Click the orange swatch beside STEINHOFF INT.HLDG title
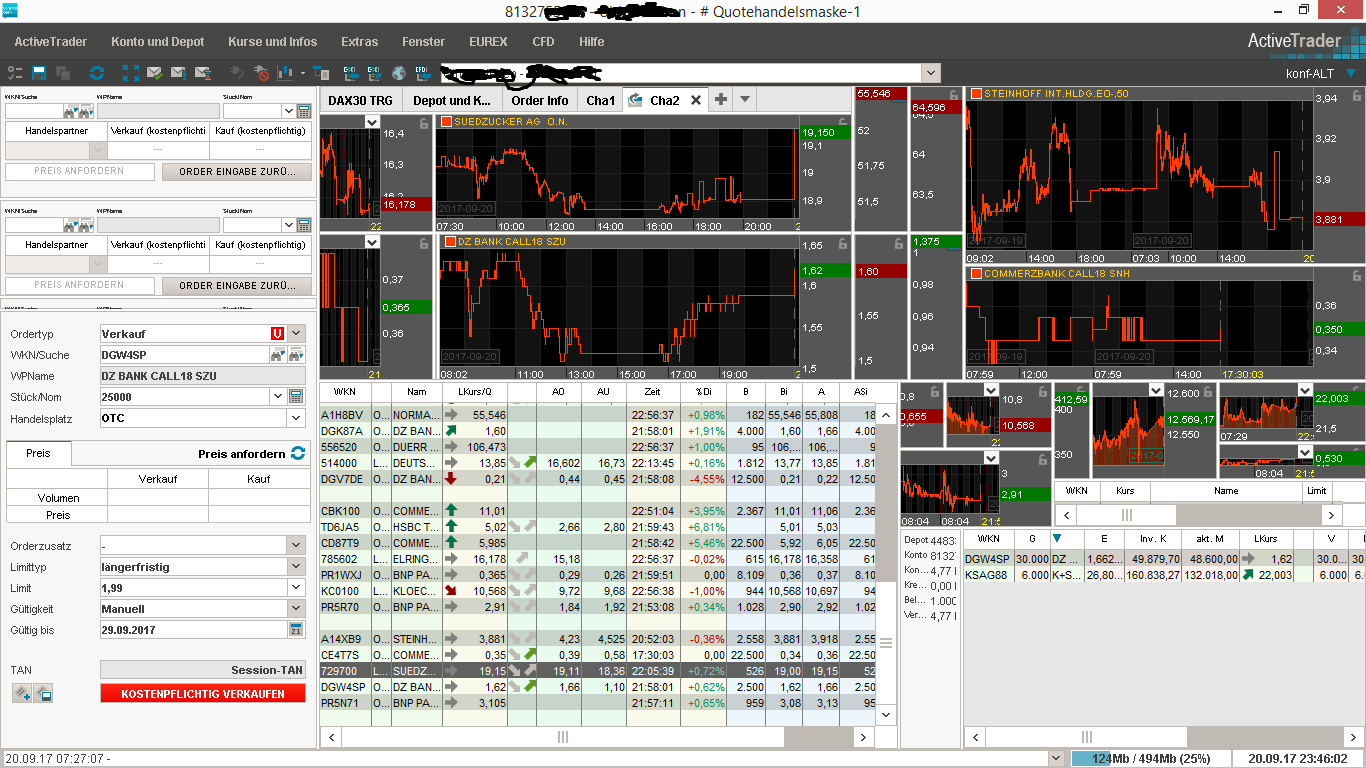This screenshot has height=768, width=1366. (x=976, y=94)
